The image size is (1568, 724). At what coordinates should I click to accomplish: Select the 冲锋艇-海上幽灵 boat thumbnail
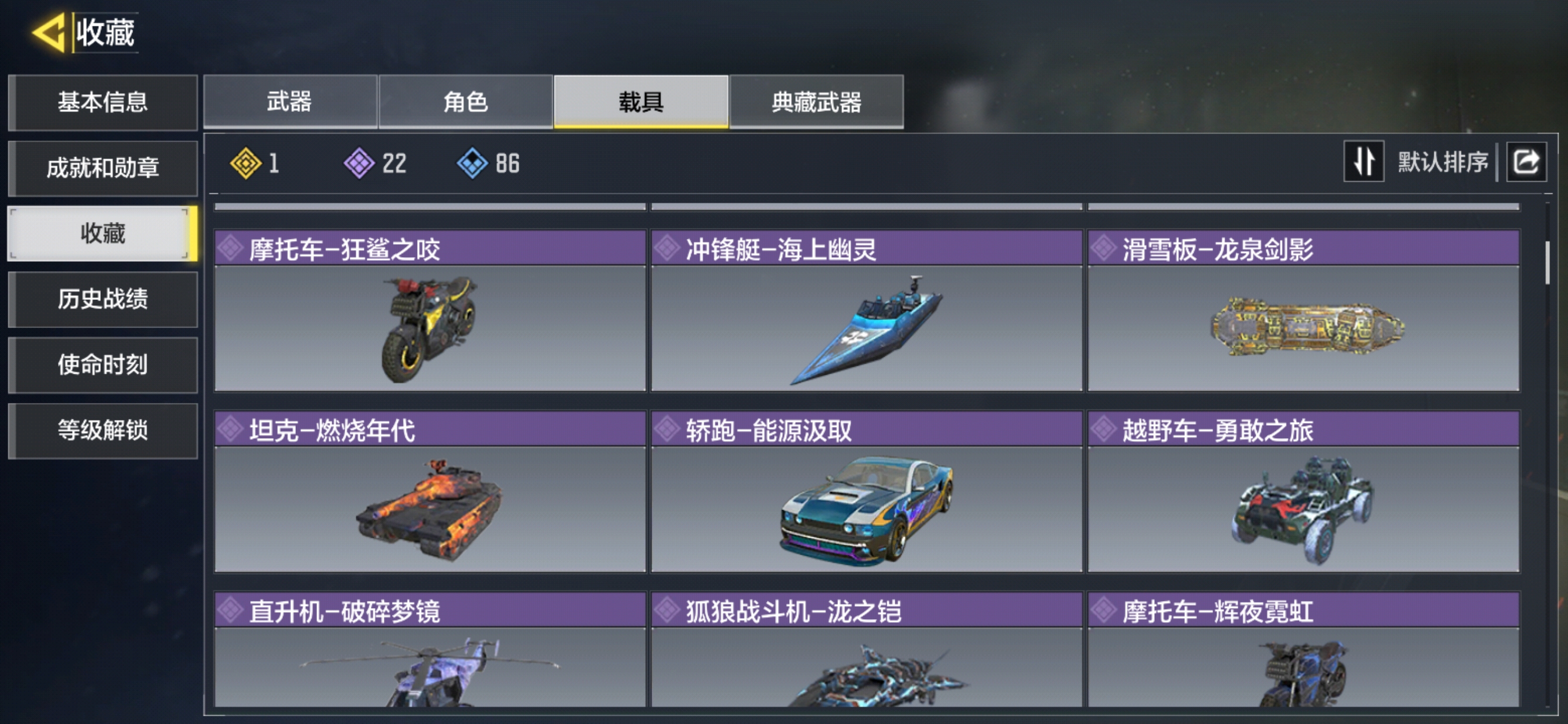click(866, 329)
